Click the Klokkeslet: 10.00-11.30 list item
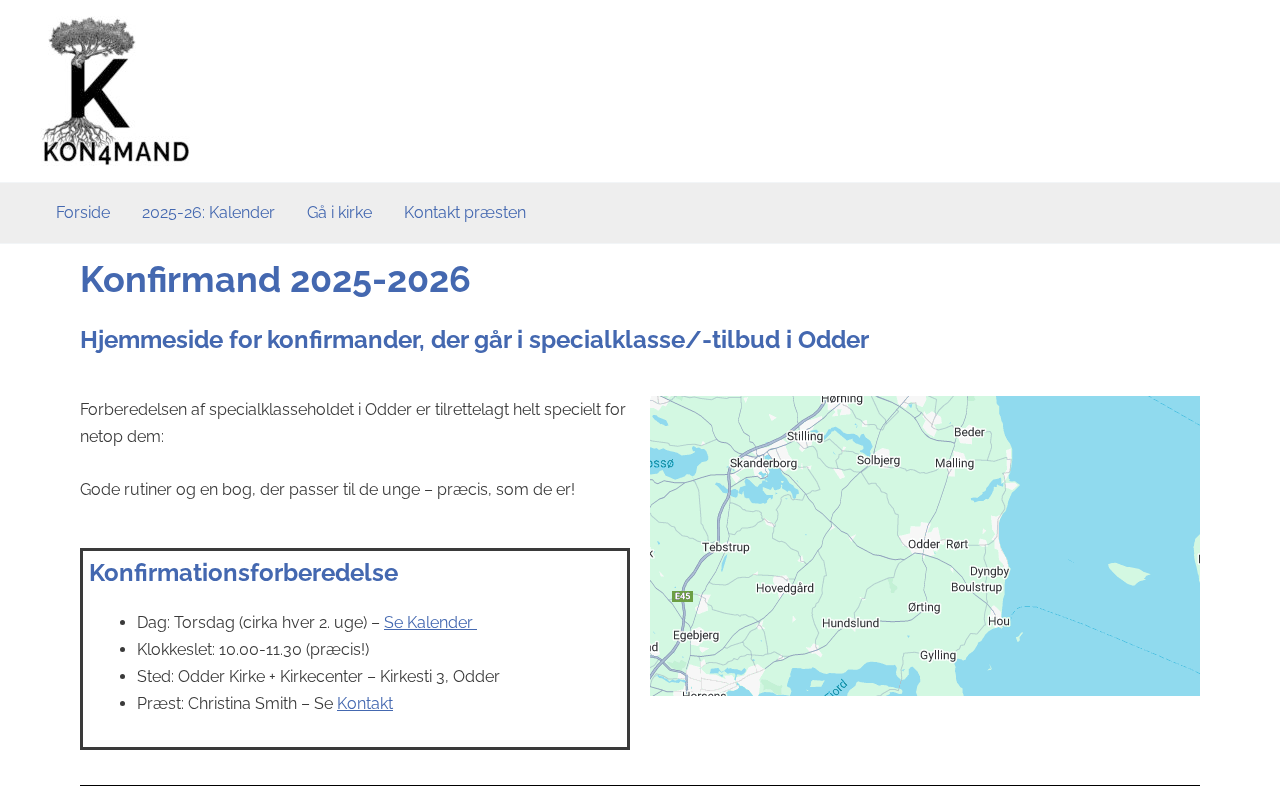 pos(253,649)
